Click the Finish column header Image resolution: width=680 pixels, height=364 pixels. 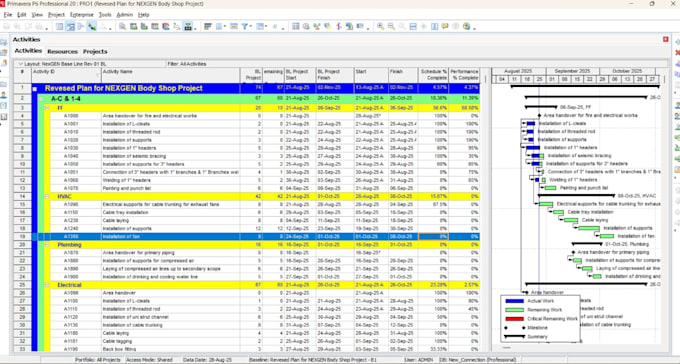click(403, 75)
